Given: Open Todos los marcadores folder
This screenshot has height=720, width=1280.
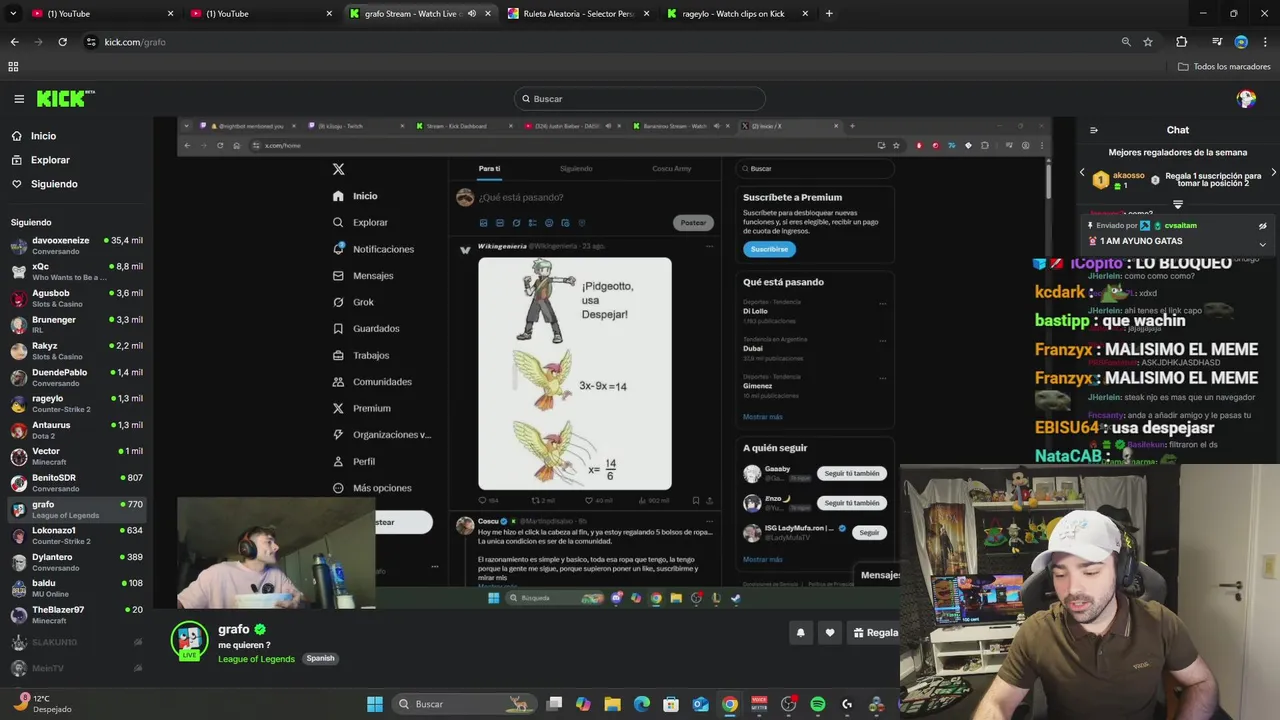Looking at the screenshot, I should coord(1224,67).
